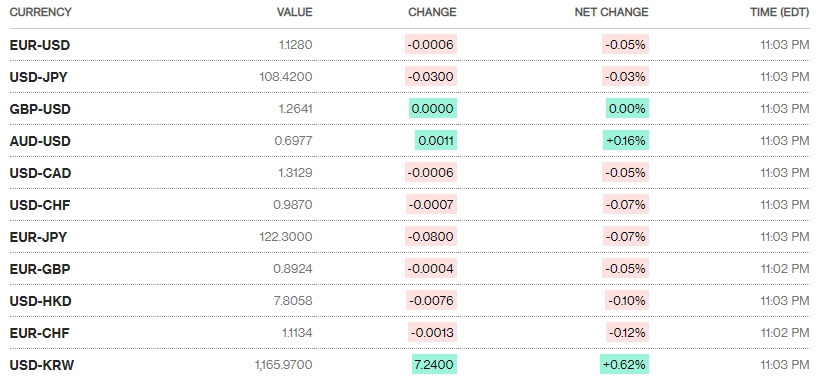
Task: Click the 11:03 PM time in USD-JPY row
Action: [785, 77]
